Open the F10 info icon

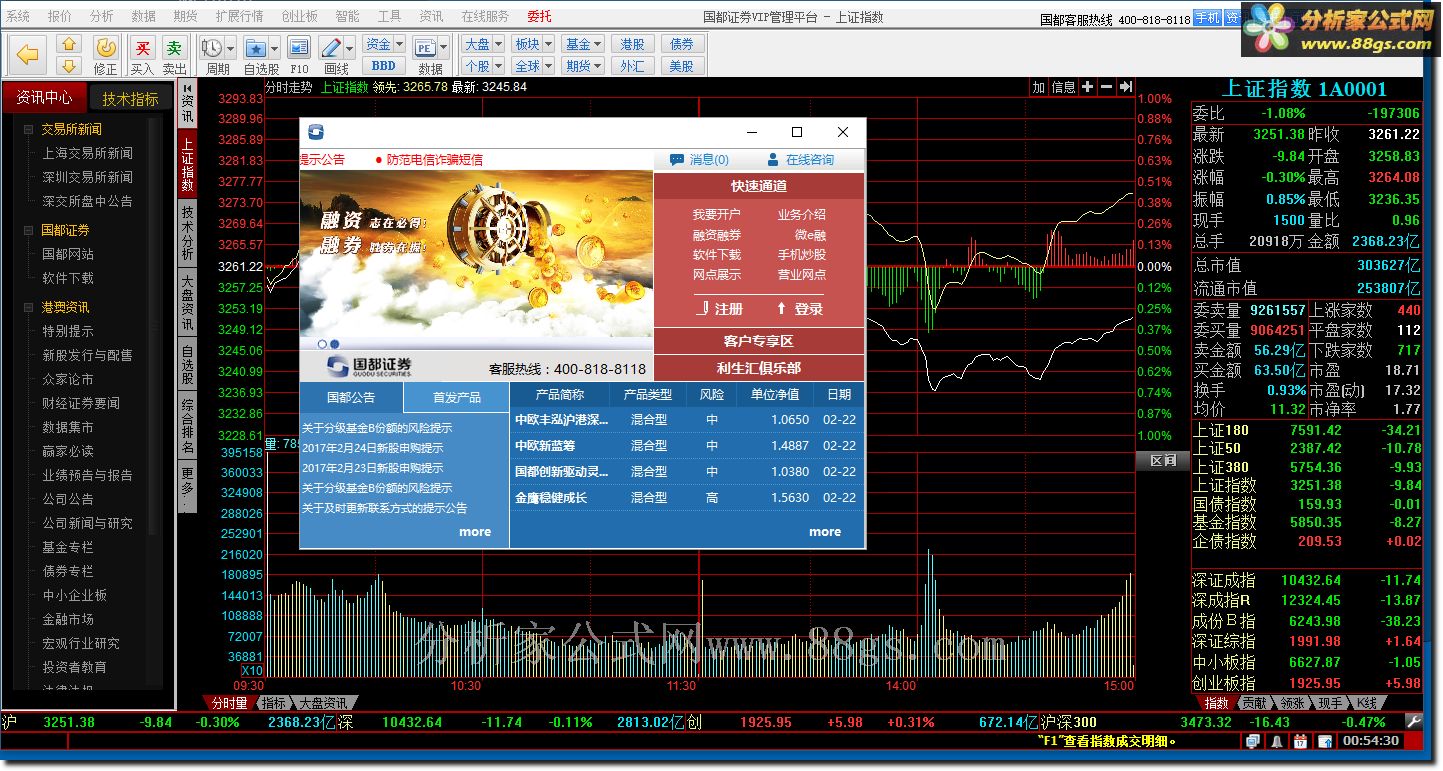(299, 48)
